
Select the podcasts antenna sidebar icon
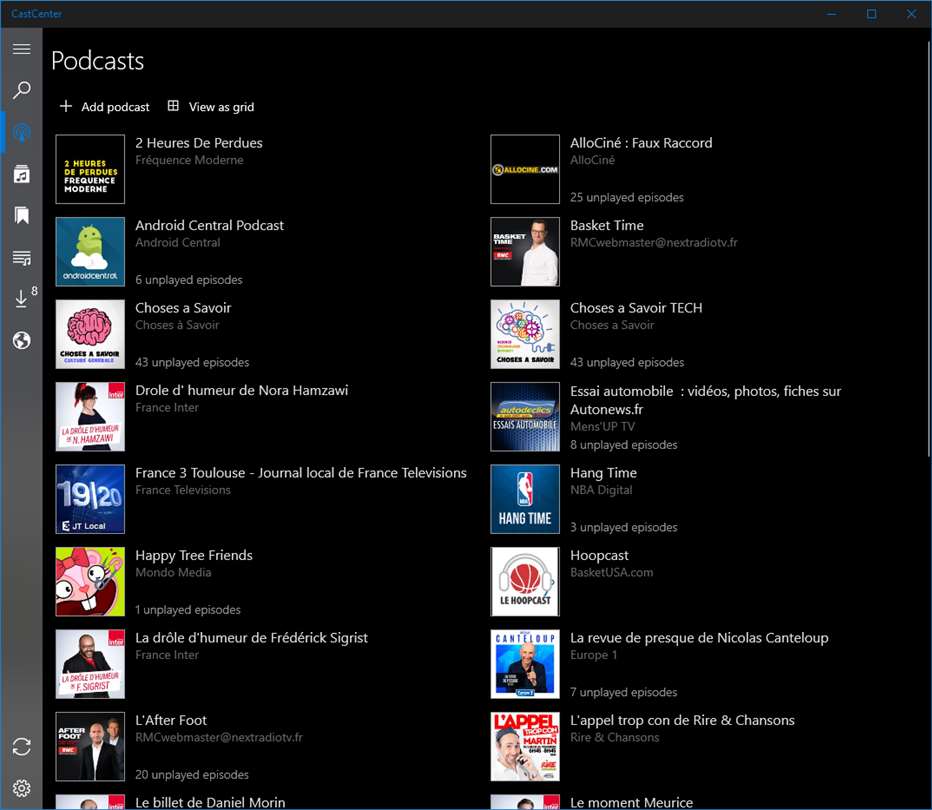point(21,133)
